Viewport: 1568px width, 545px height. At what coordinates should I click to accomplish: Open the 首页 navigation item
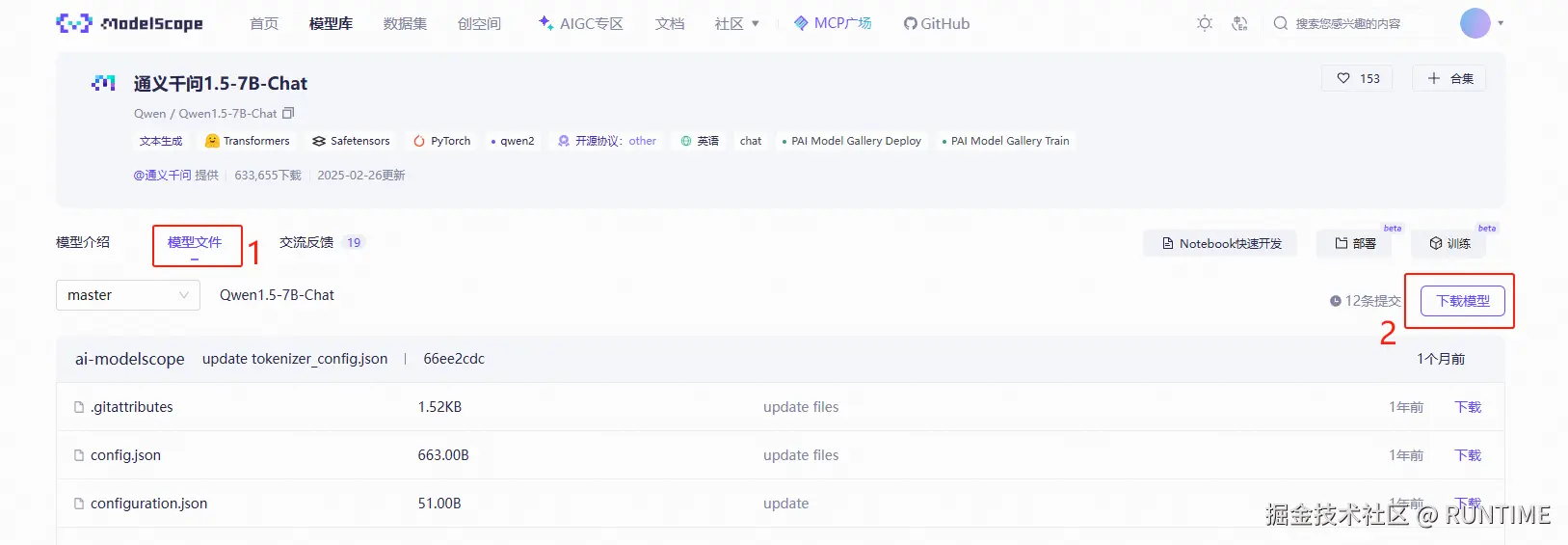point(264,23)
